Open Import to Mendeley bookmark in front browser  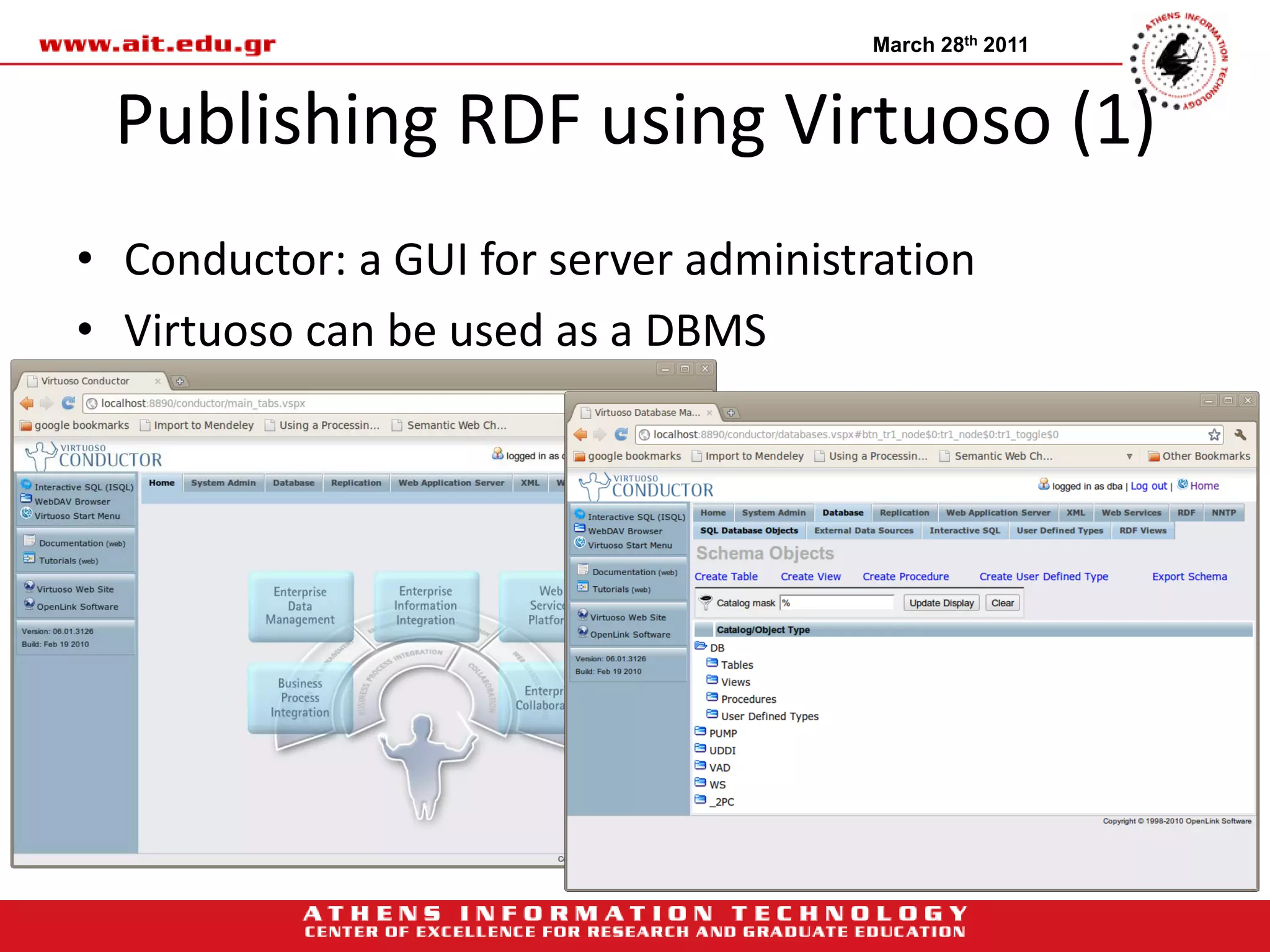click(x=748, y=456)
